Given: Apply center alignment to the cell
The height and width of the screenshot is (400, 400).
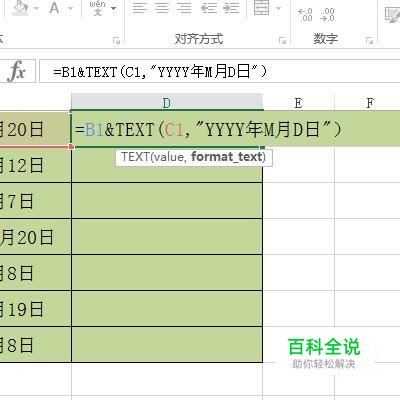Looking at the screenshot, I should click(162, 8).
